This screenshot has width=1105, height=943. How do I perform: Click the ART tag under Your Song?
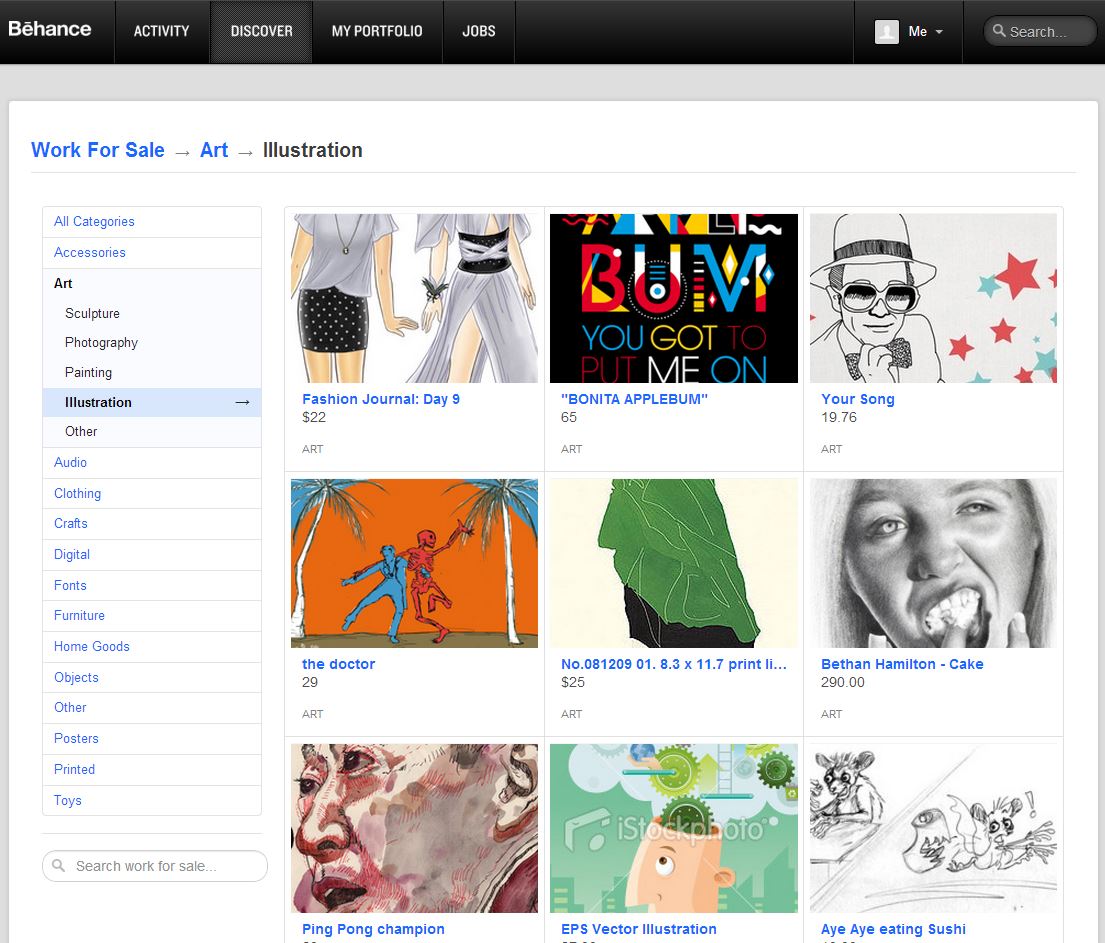point(832,449)
